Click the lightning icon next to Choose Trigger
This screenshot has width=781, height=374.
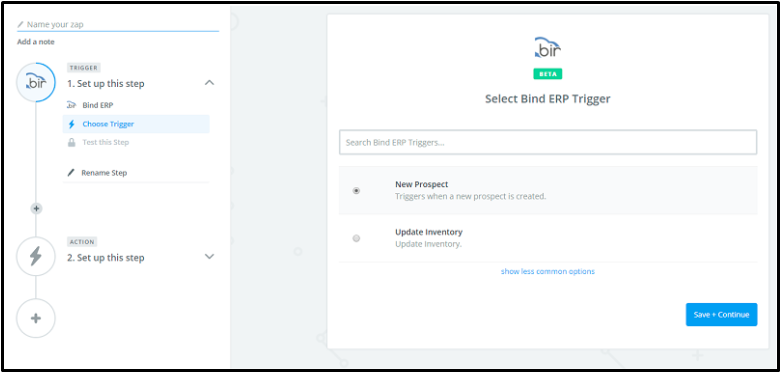point(71,124)
